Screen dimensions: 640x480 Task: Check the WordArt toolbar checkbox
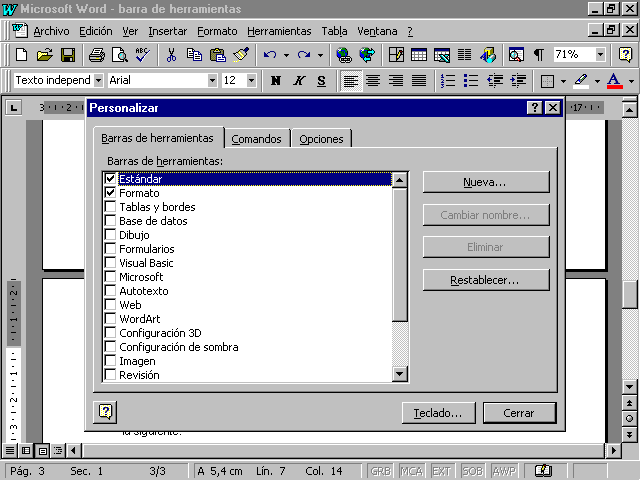(110, 318)
